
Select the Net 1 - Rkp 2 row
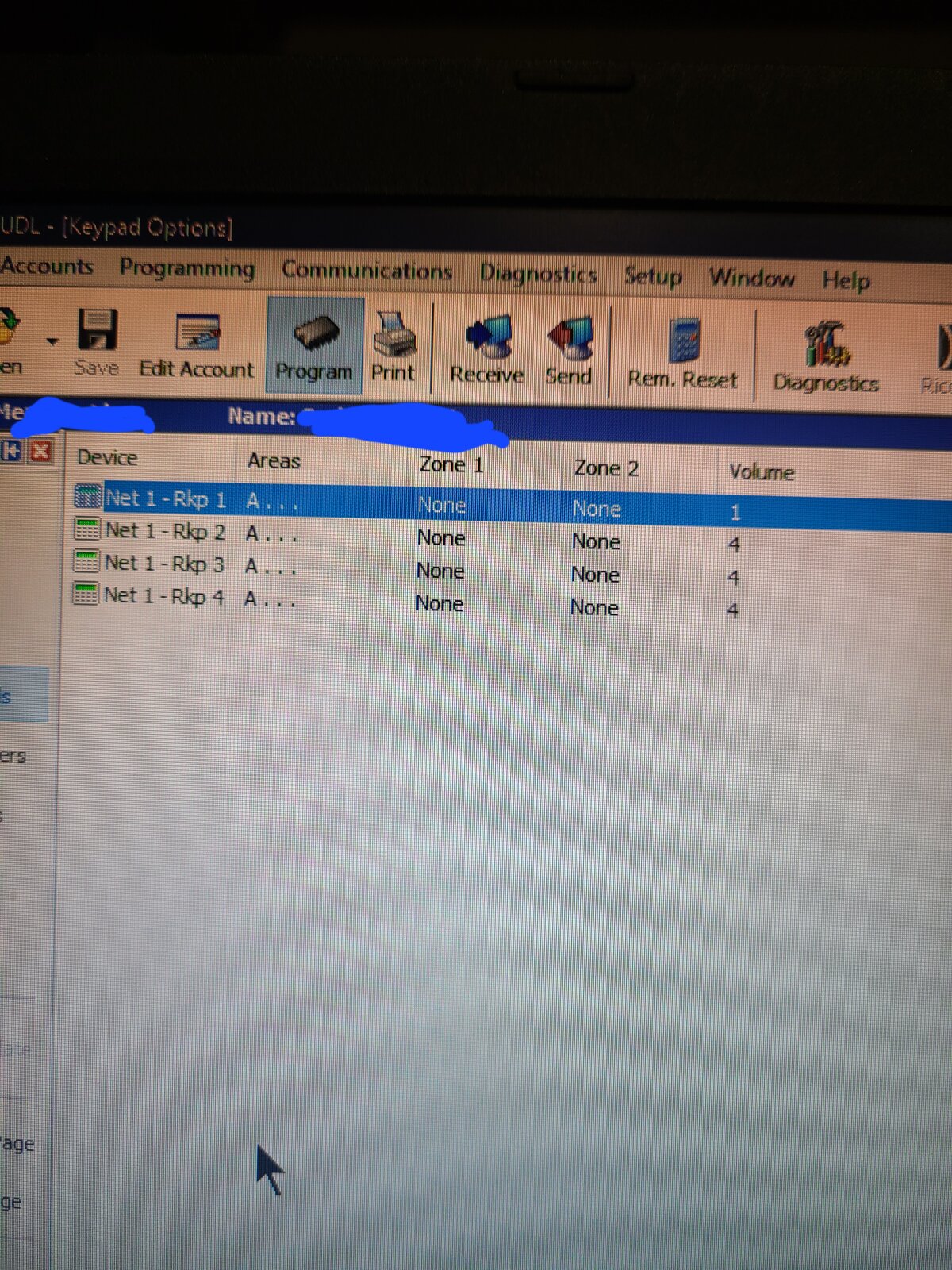[165, 531]
